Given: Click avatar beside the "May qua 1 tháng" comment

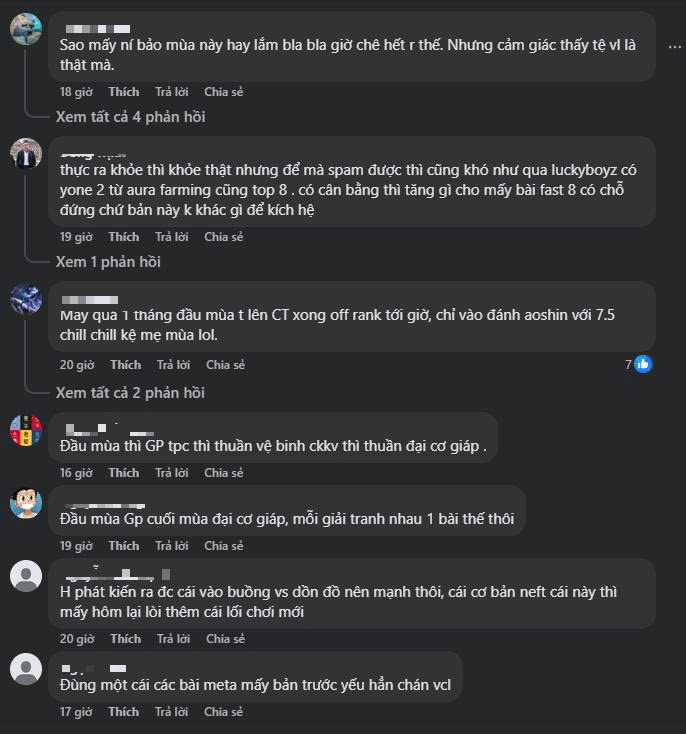Looking at the screenshot, I should [x=25, y=300].
